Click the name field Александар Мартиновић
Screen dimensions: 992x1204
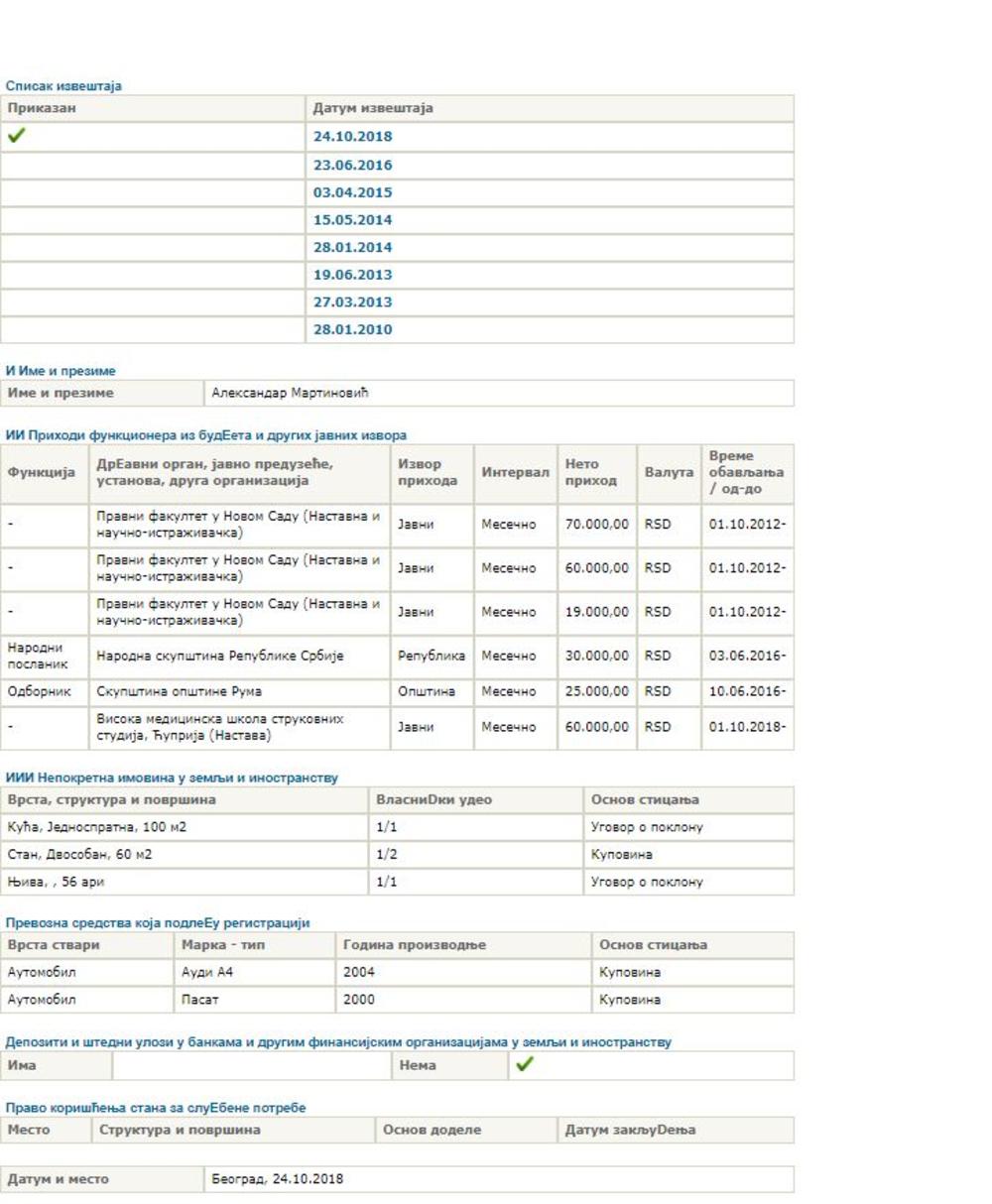[290, 393]
